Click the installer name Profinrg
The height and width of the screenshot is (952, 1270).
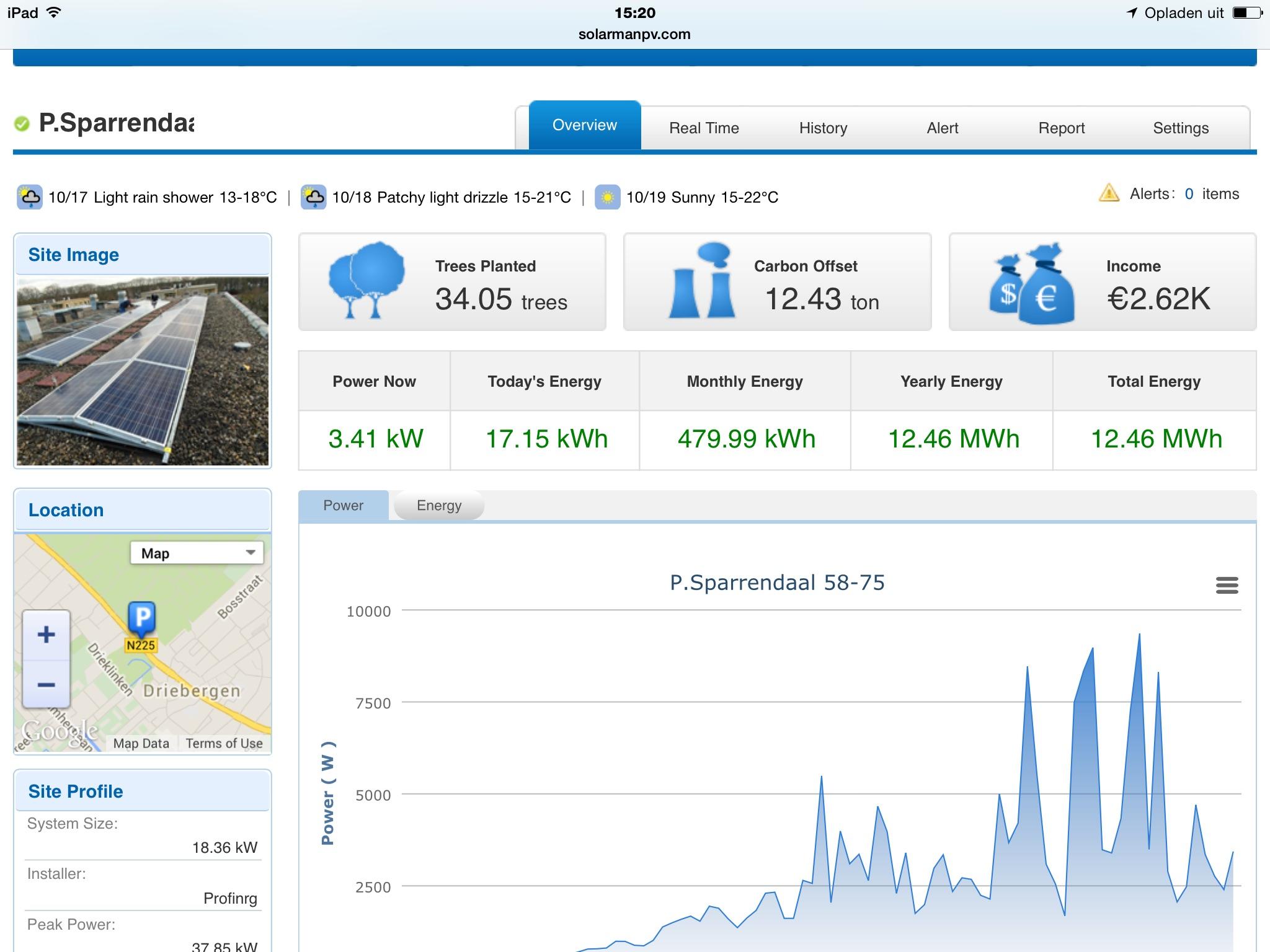pyautogui.click(x=230, y=898)
